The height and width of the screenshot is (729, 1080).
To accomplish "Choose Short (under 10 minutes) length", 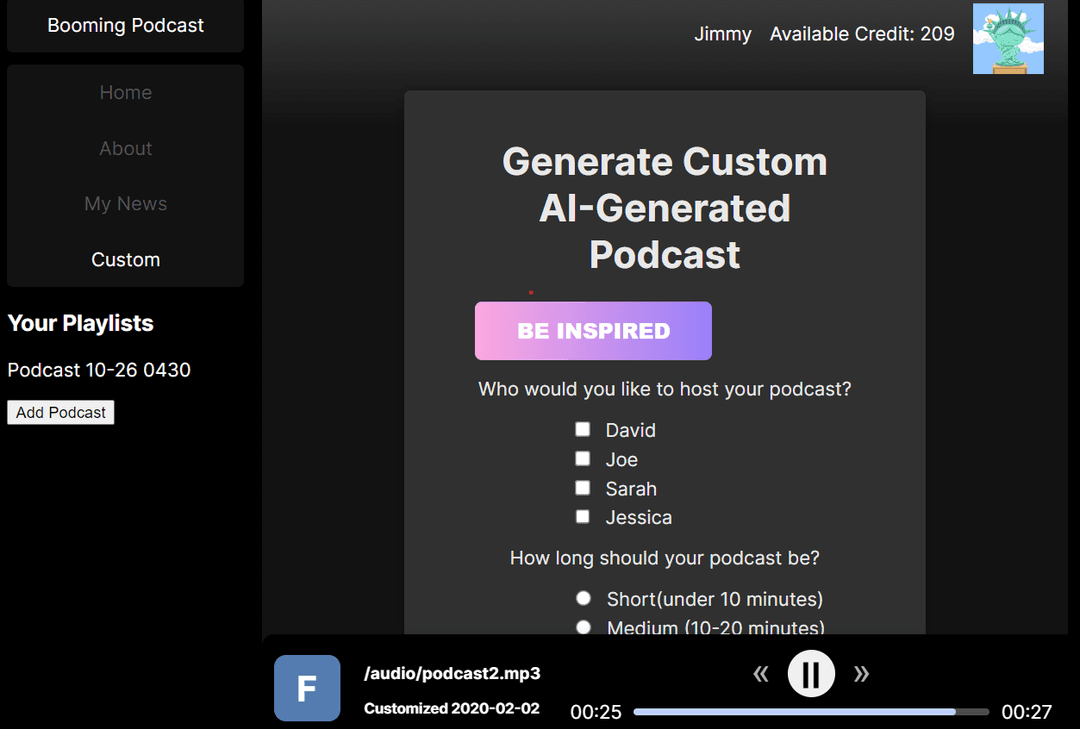I will pos(584,598).
